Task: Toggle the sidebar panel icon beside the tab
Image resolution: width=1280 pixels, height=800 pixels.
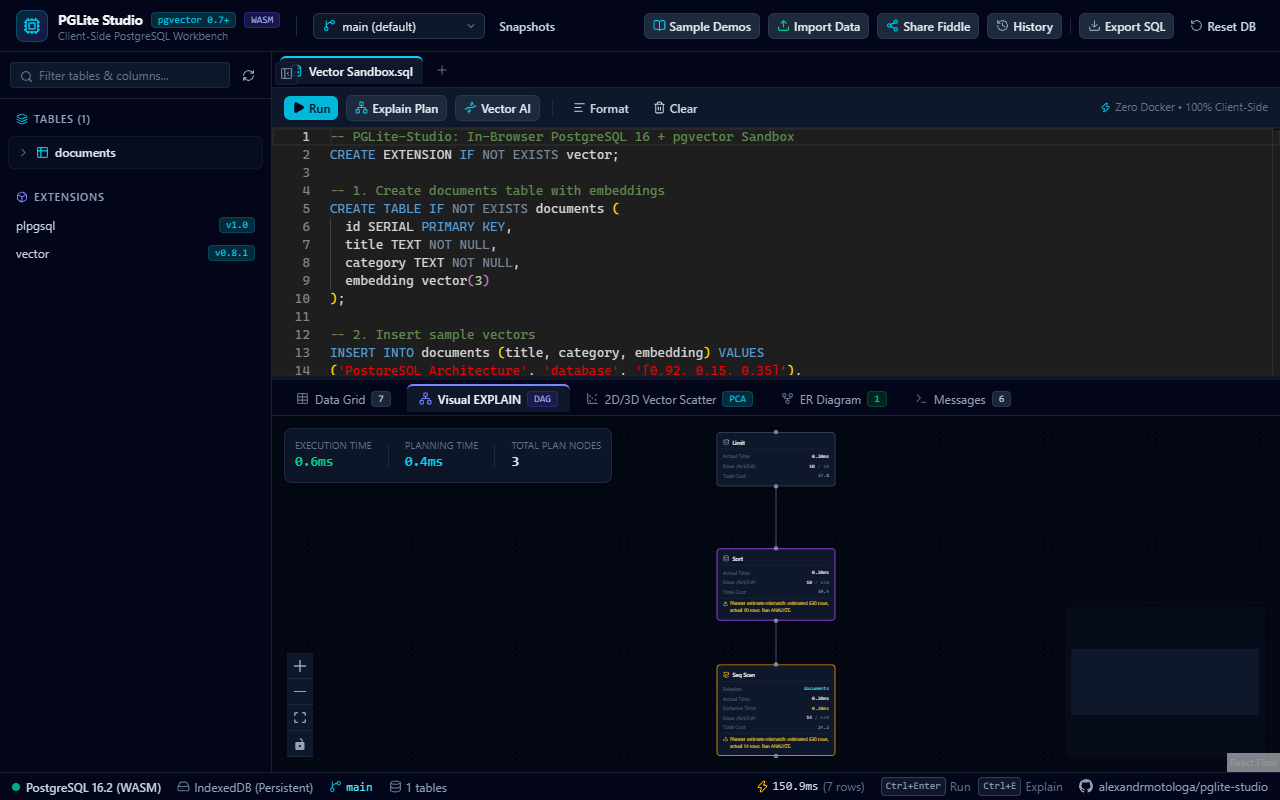Action: [287, 73]
